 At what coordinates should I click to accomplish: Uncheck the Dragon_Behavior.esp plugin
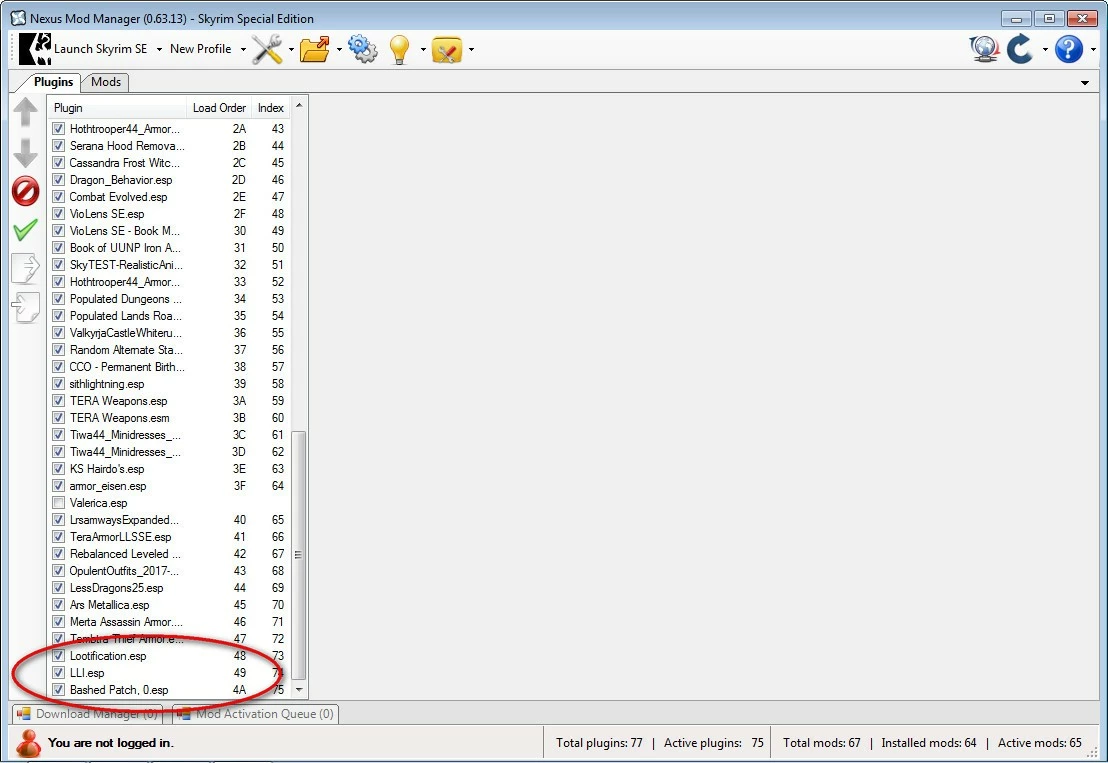pyautogui.click(x=59, y=180)
